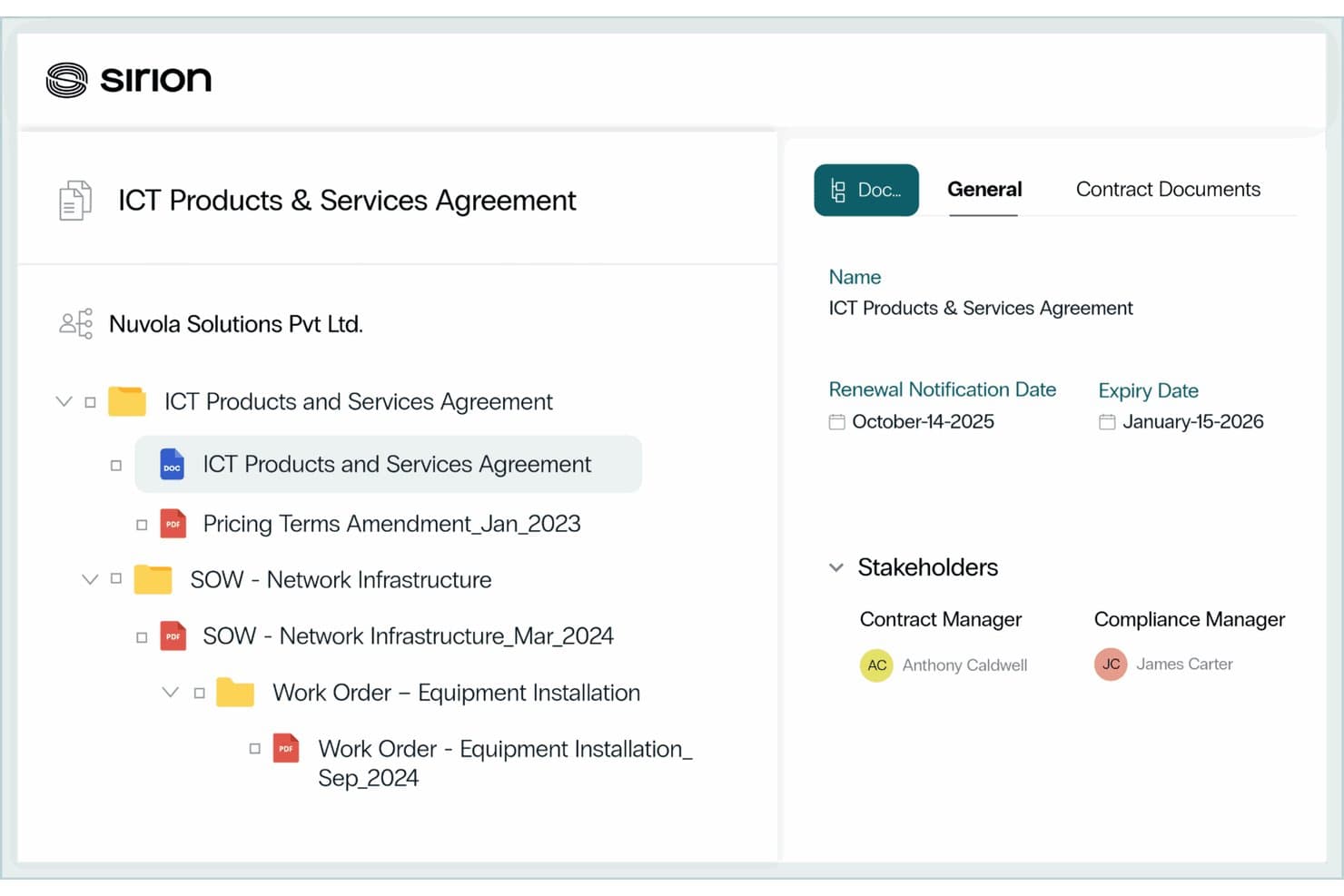1344x896 pixels.
Task: Click Anthony Caldwell's name
Action: 964,665
